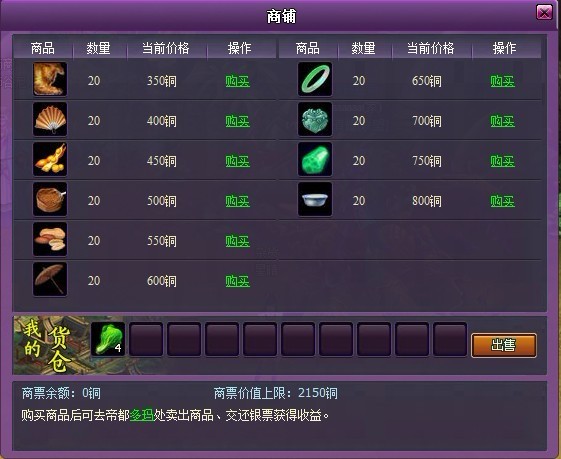This screenshot has width=561, height=459.
Task: Select the soybeans item icon
Action: 50,159
